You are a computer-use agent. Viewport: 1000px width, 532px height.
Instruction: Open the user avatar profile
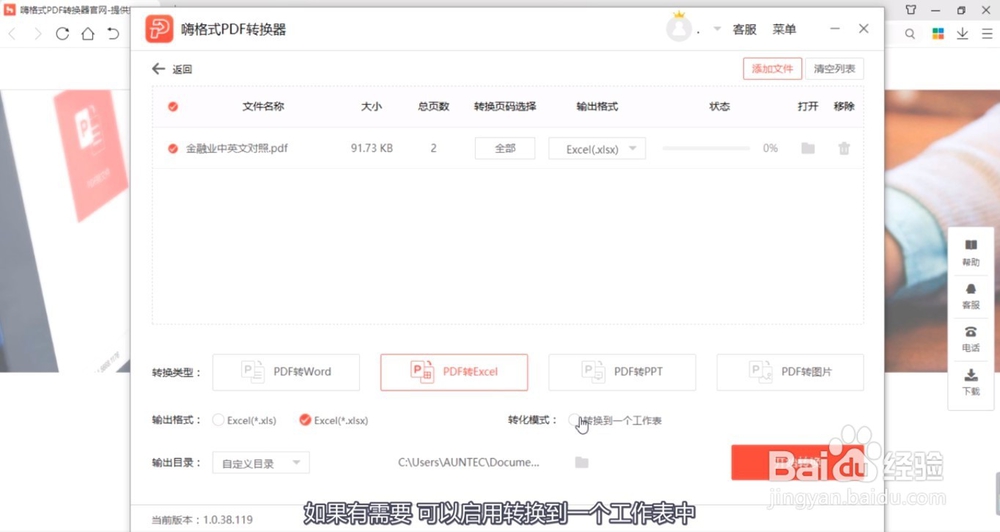point(679,29)
